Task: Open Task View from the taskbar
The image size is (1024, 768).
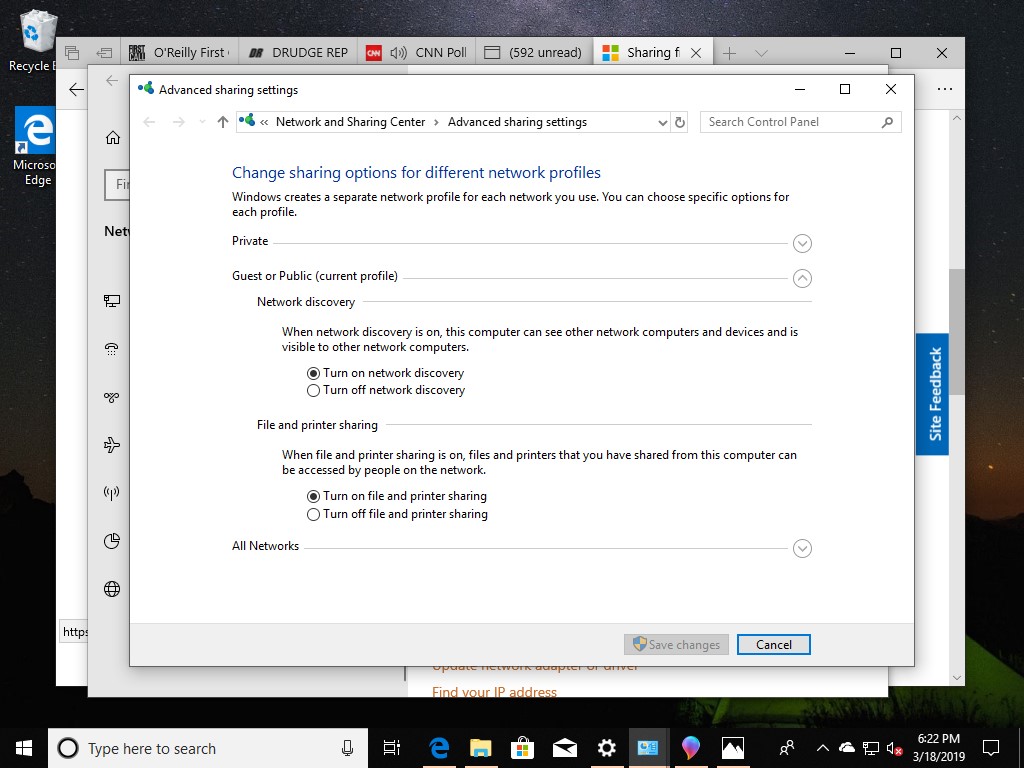Action: tap(391, 748)
